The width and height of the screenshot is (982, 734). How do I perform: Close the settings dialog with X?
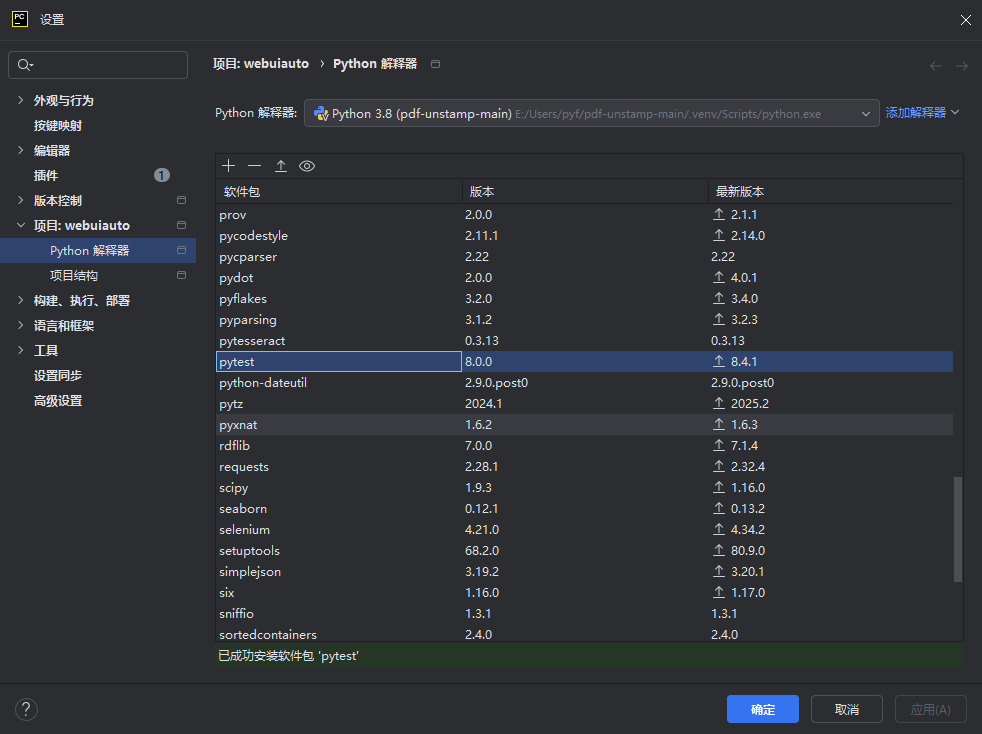click(x=965, y=20)
